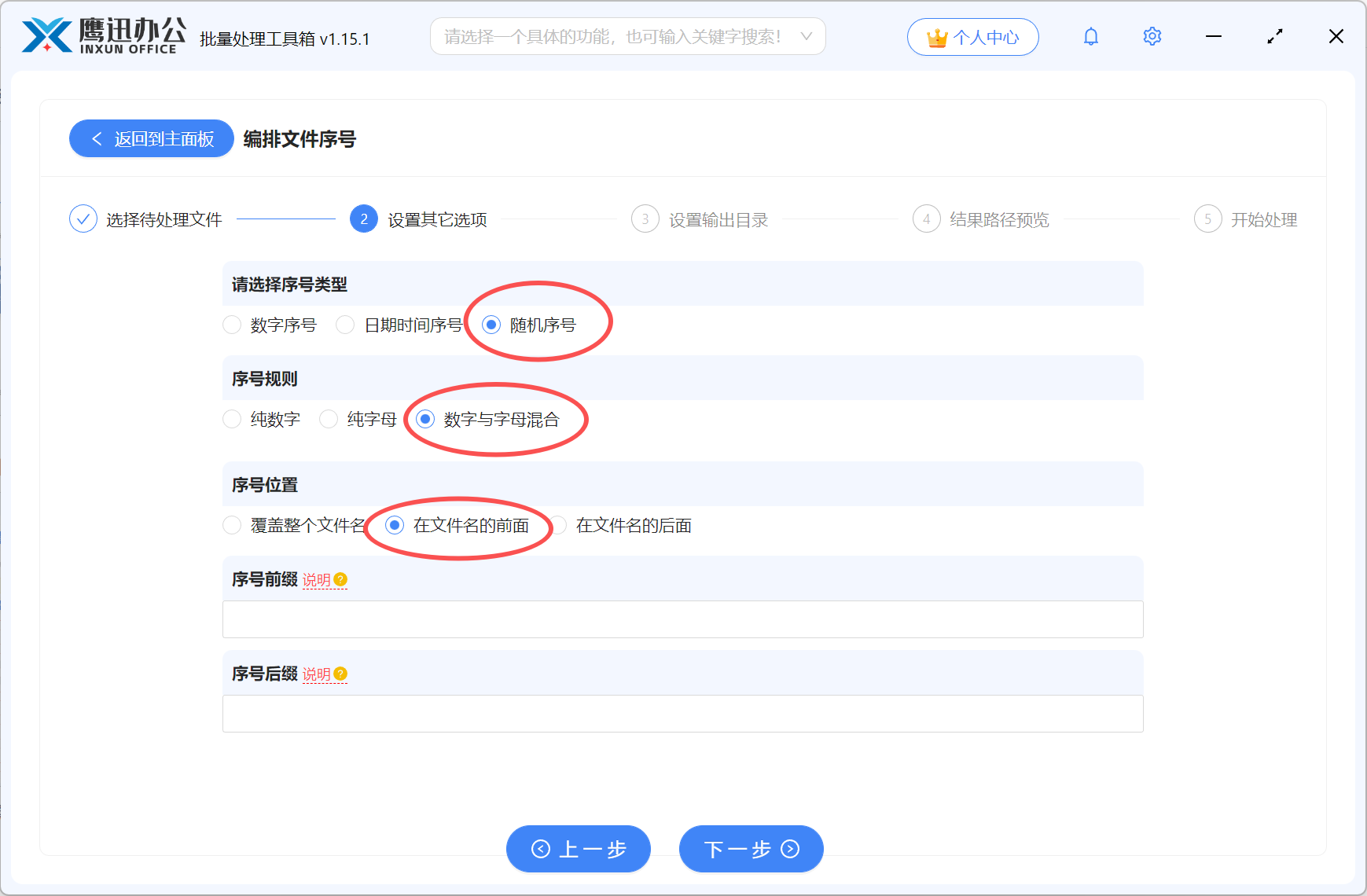Click the back arrow in 返回到主面板
Screen dimensions: 1367x896
[96, 138]
